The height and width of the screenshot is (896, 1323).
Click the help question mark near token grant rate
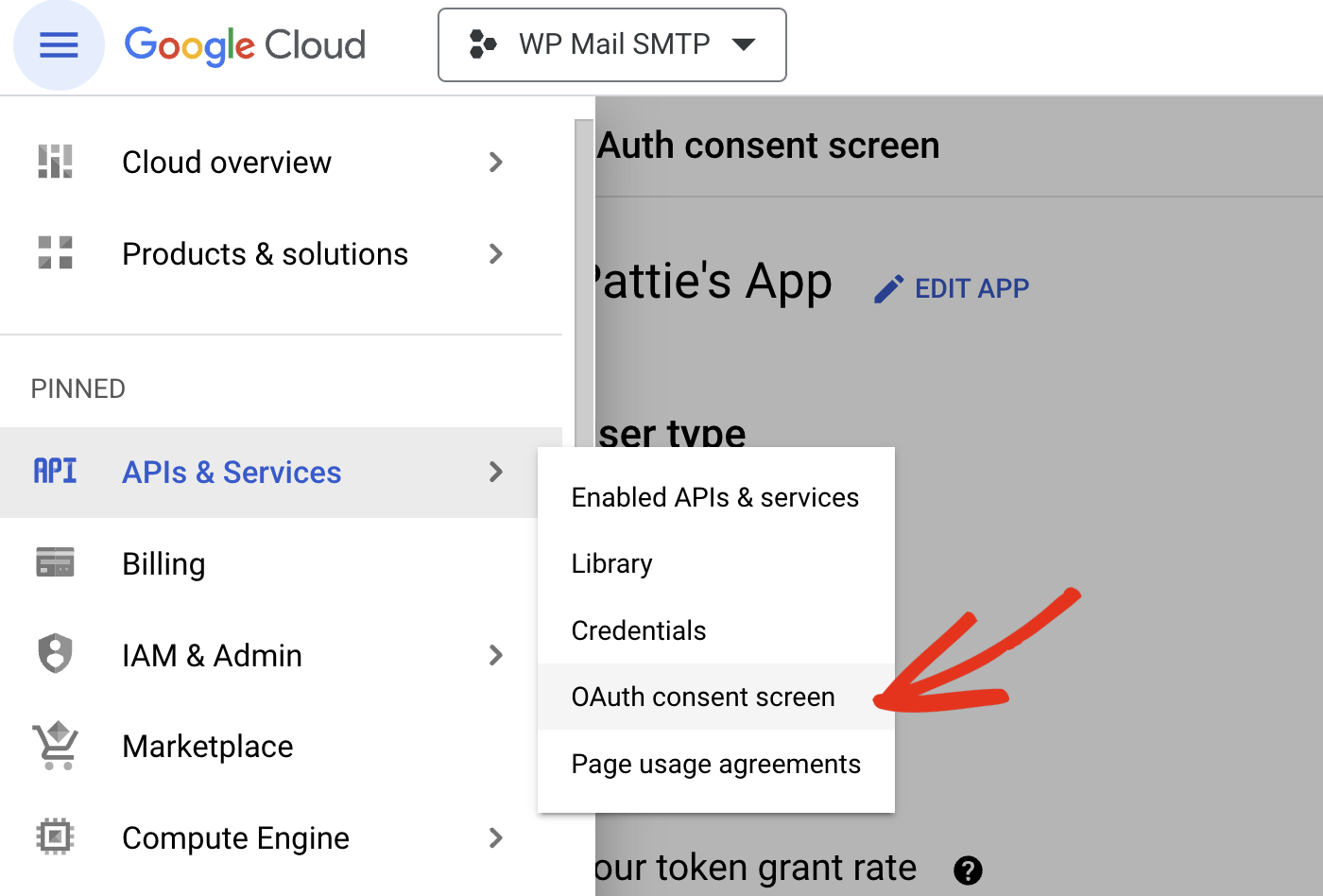coord(968,870)
